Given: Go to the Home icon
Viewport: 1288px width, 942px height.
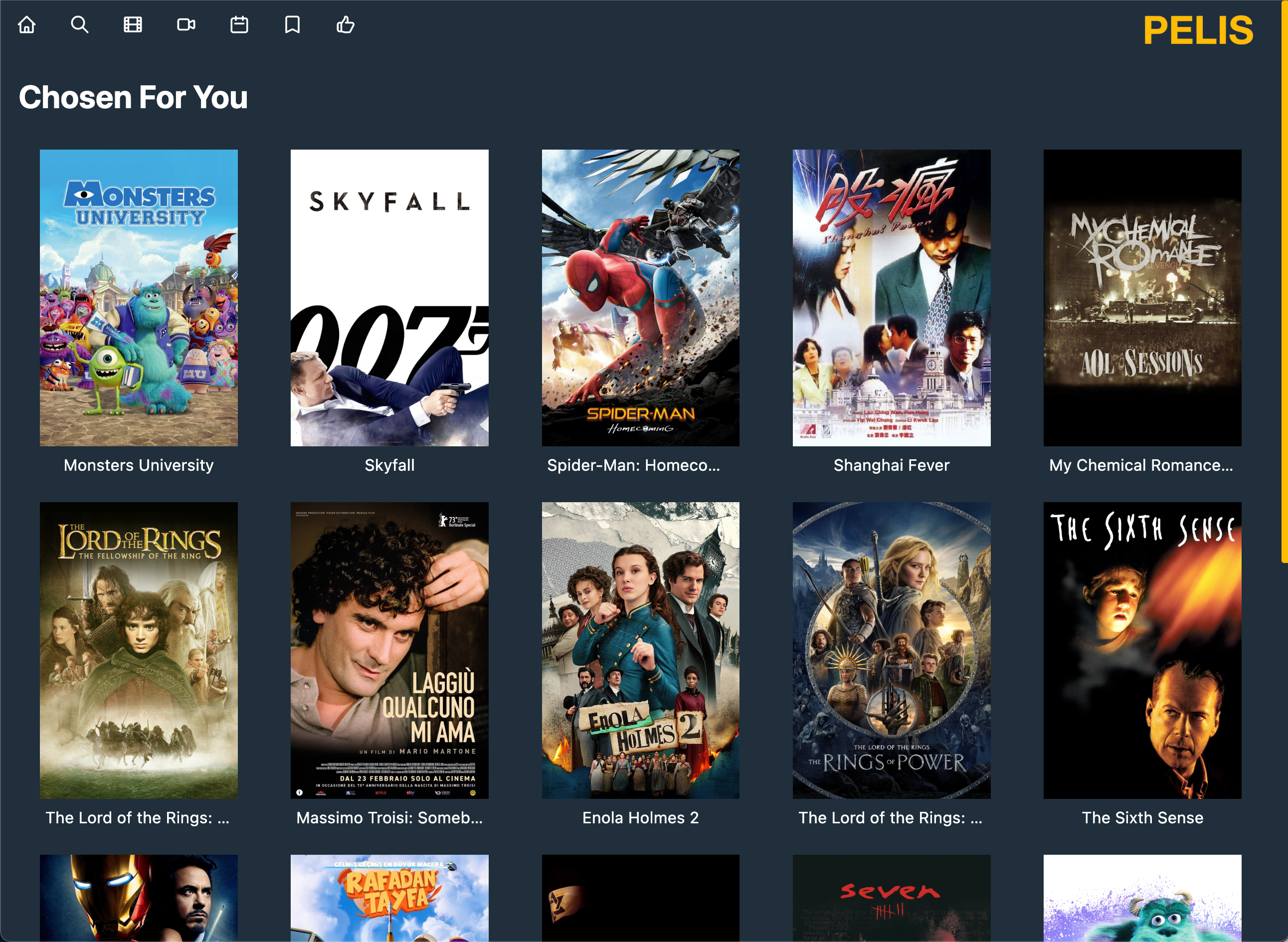Looking at the screenshot, I should 27,25.
